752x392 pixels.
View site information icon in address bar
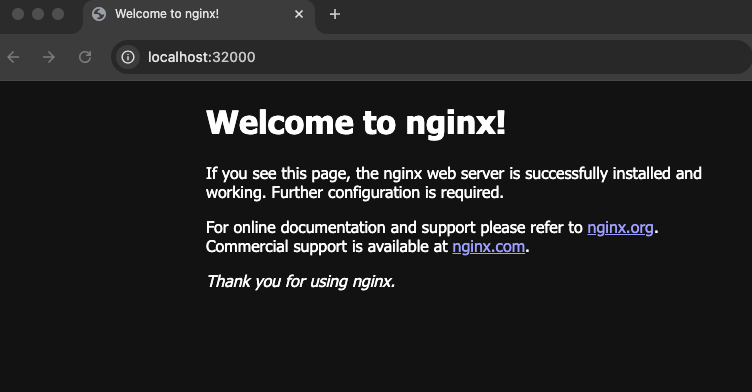click(128, 57)
